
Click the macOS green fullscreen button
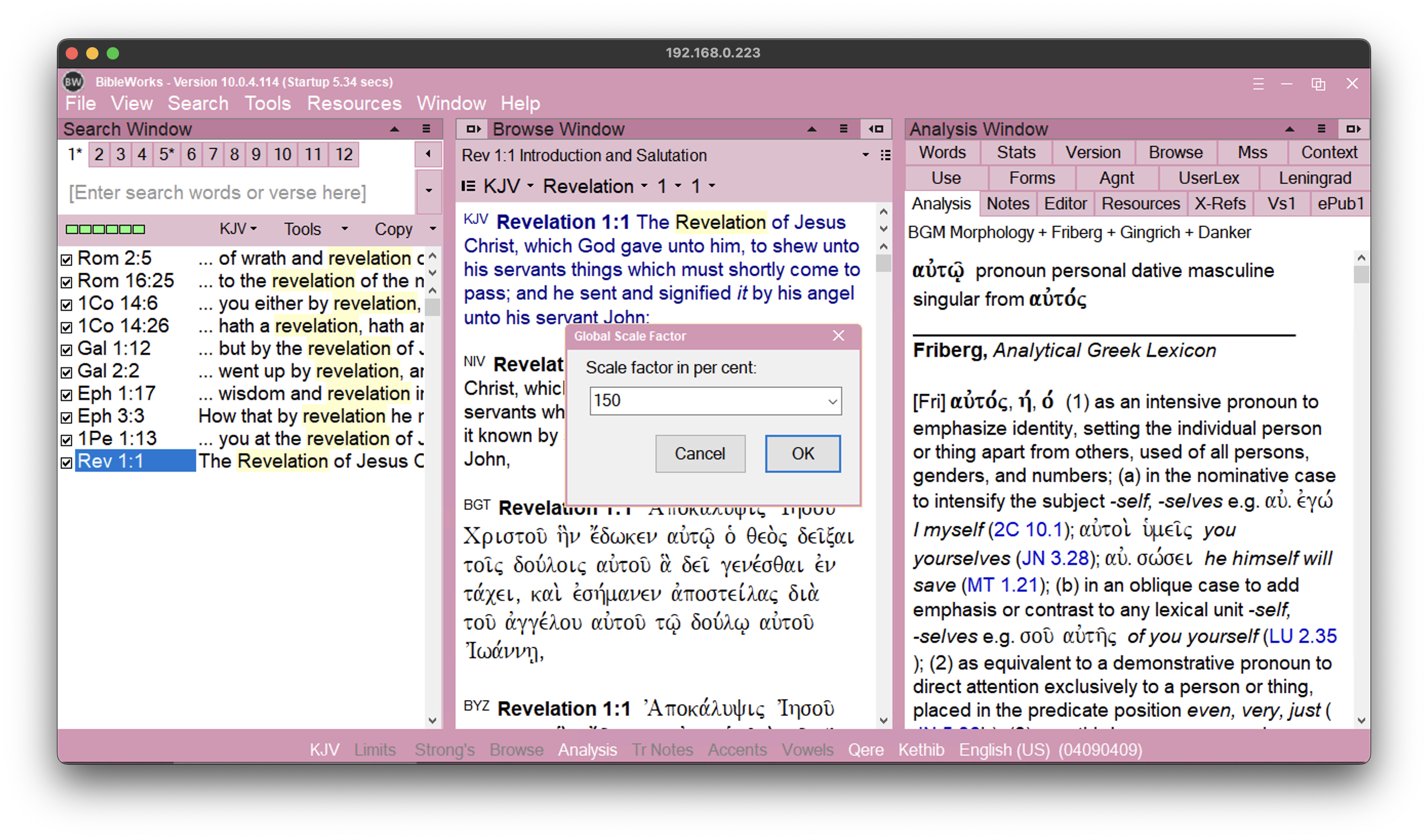(x=113, y=53)
